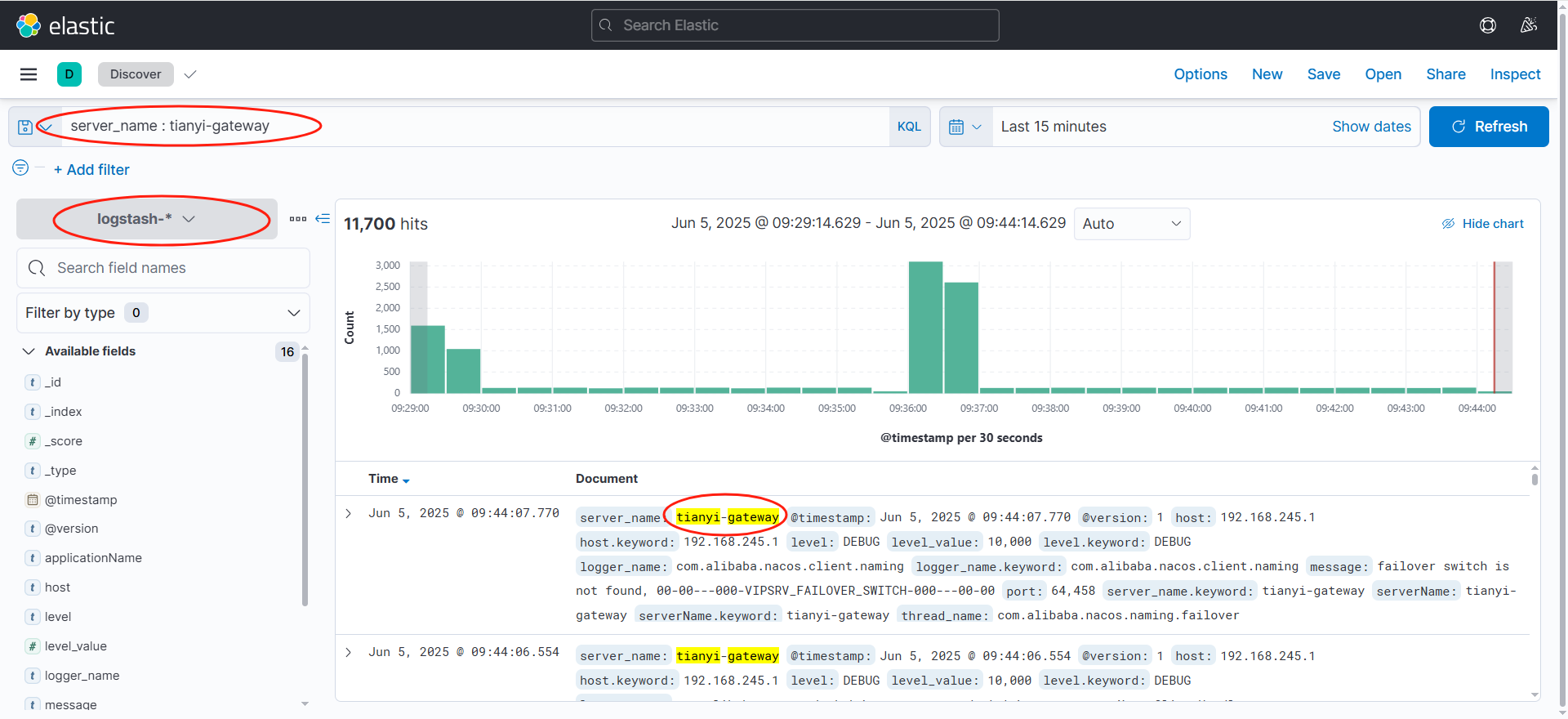Image resolution: width=1568 pixels, height=719 pixels.
Task: Select the _index field
Action: pos(64,412)
